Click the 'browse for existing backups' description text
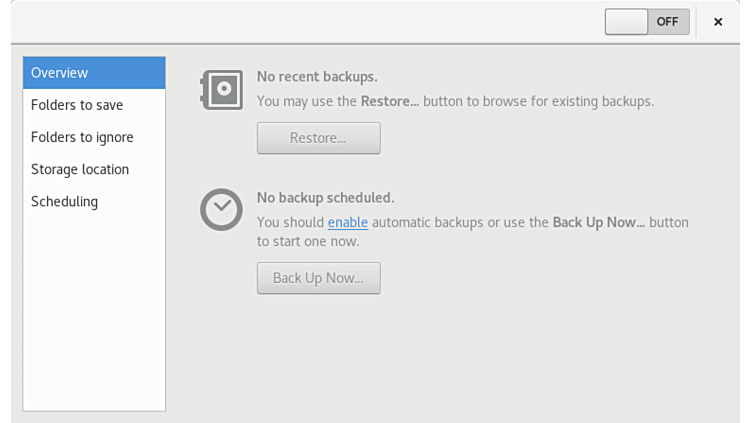This screenshot has height=423, width=752. coord(560,101)
